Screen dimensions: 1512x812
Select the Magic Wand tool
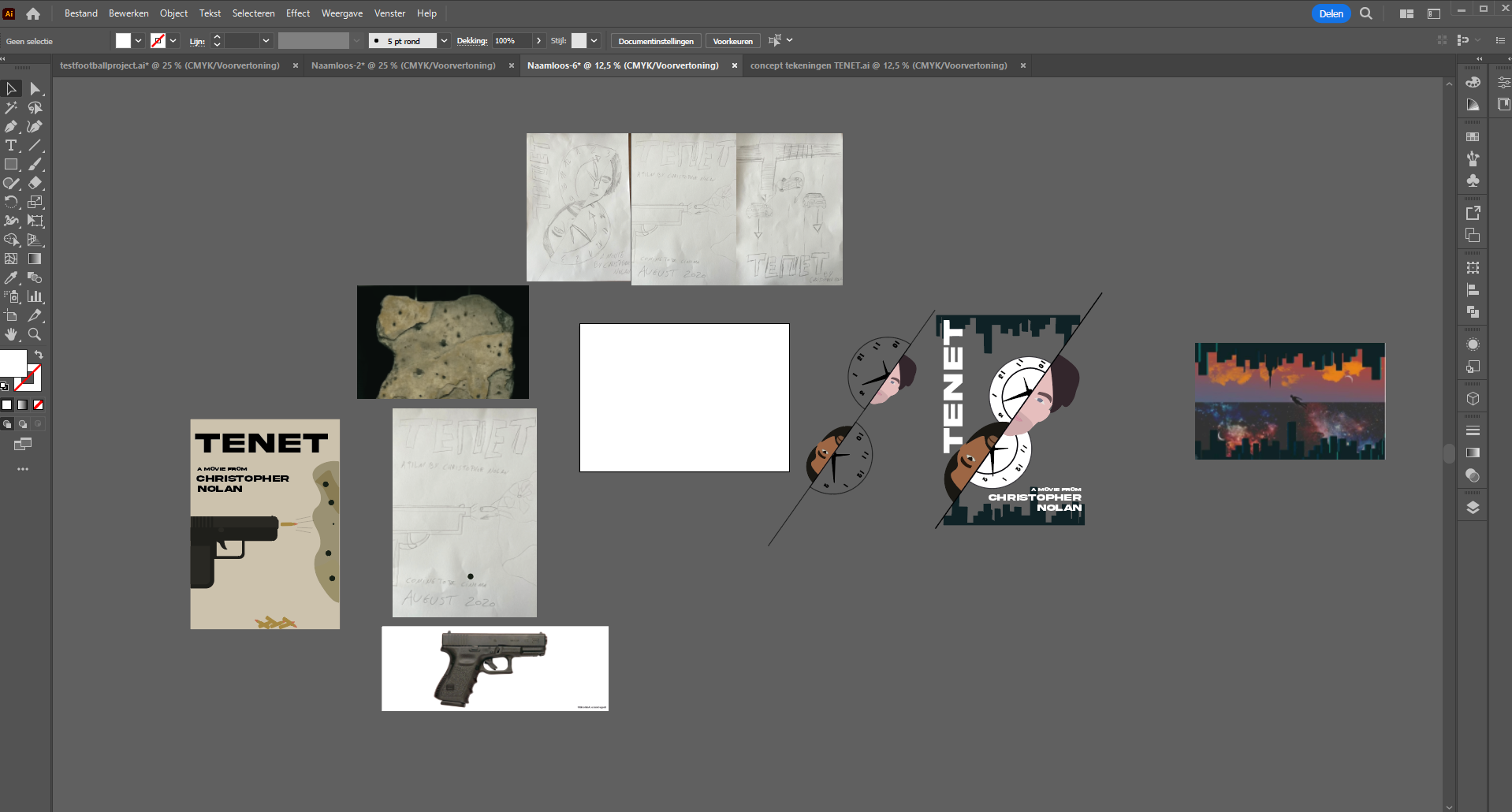click(x=11, y=107)
